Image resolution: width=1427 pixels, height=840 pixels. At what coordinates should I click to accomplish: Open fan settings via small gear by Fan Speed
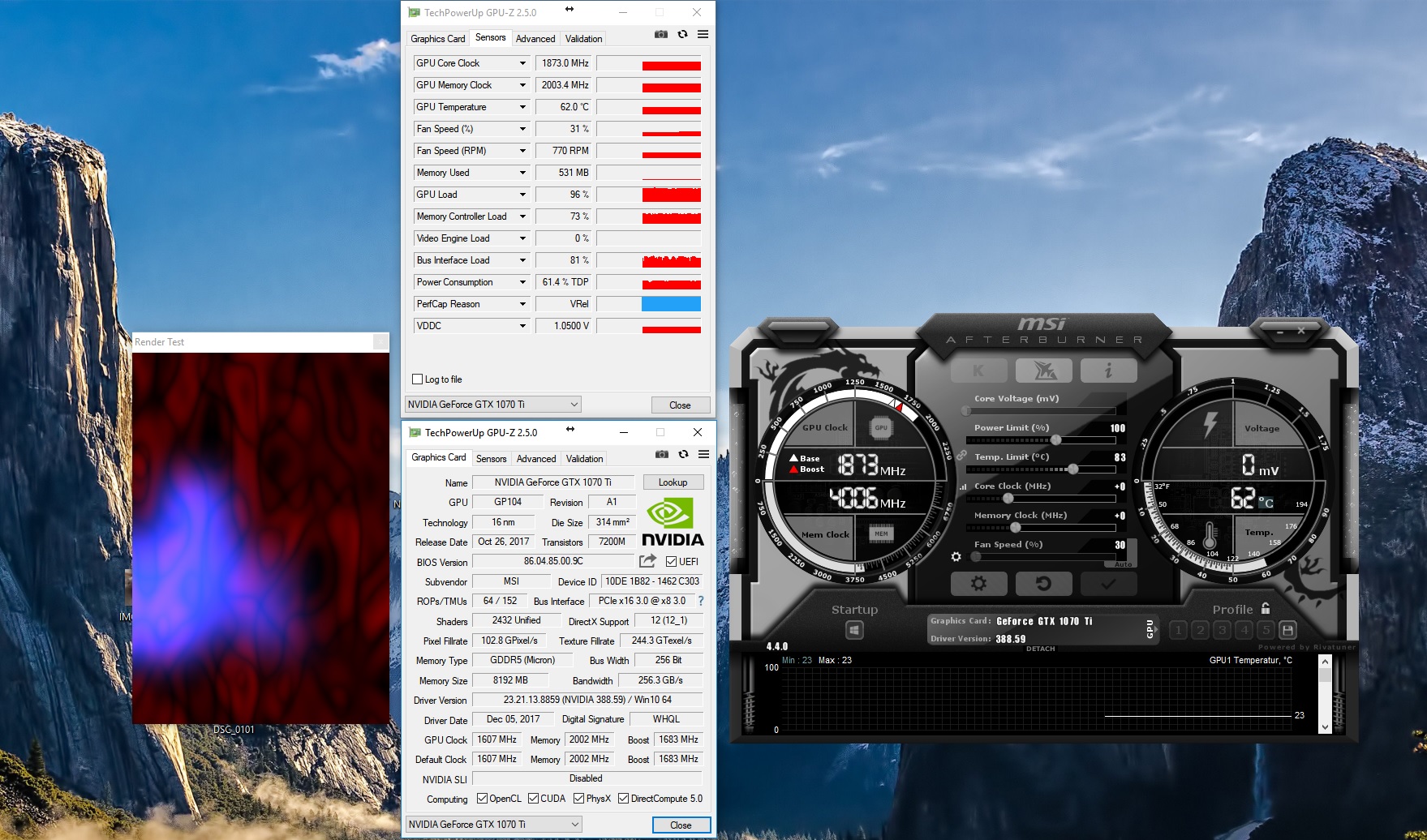(956, 557)
